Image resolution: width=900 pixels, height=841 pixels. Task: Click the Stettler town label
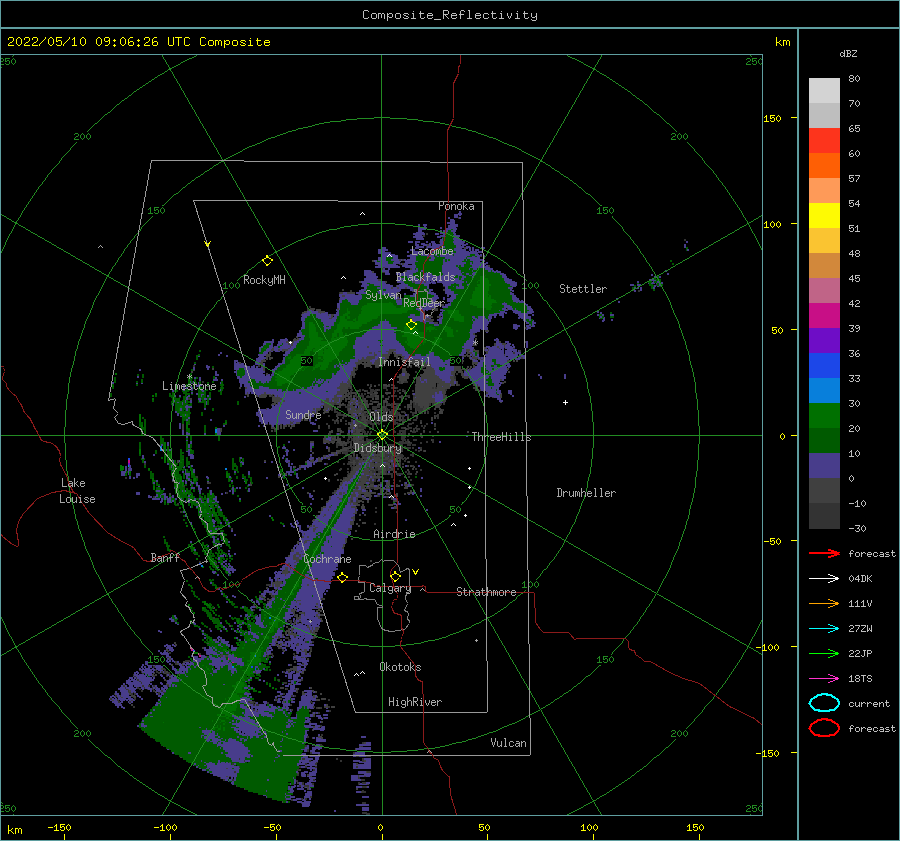pos(583,289)
